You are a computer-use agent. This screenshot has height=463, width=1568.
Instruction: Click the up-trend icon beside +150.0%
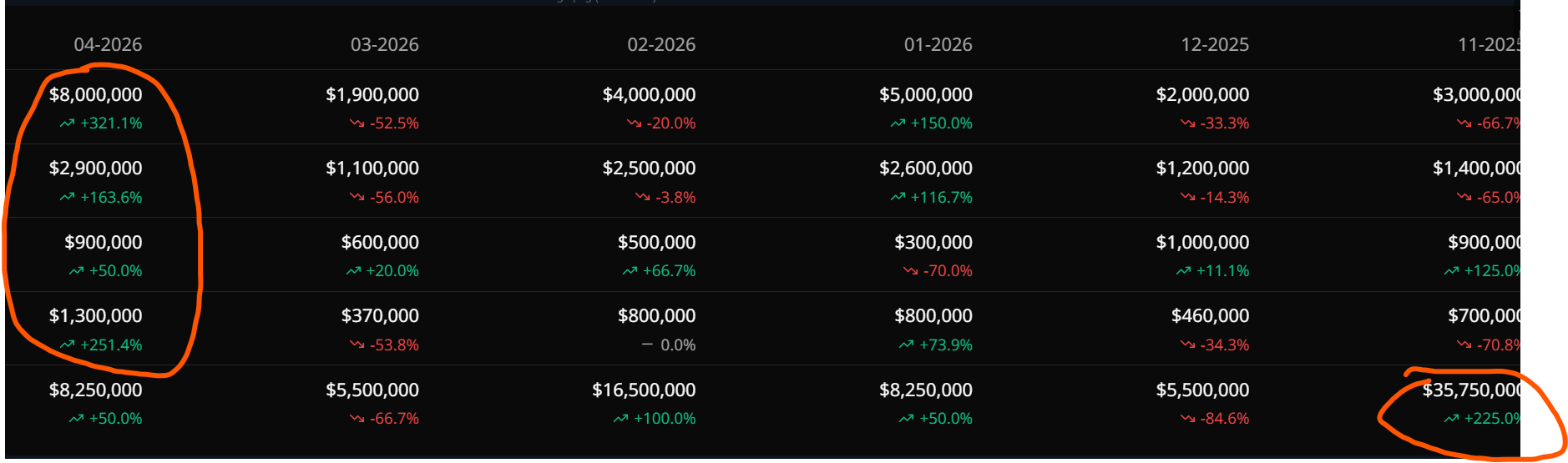tap(898, 123)
